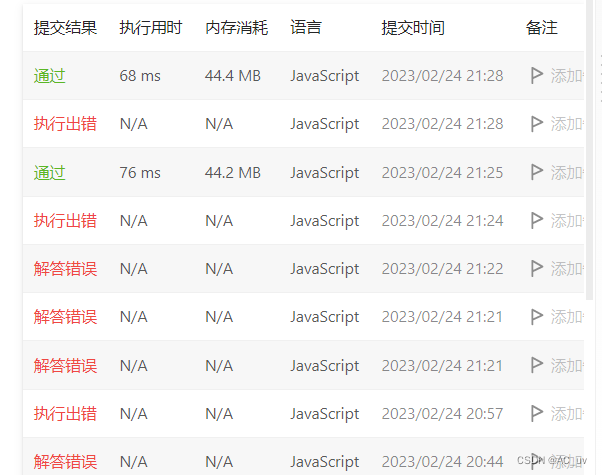Screen dimensions: 602x475
Task: Click the 语言 column header
Action: point(306,28)
